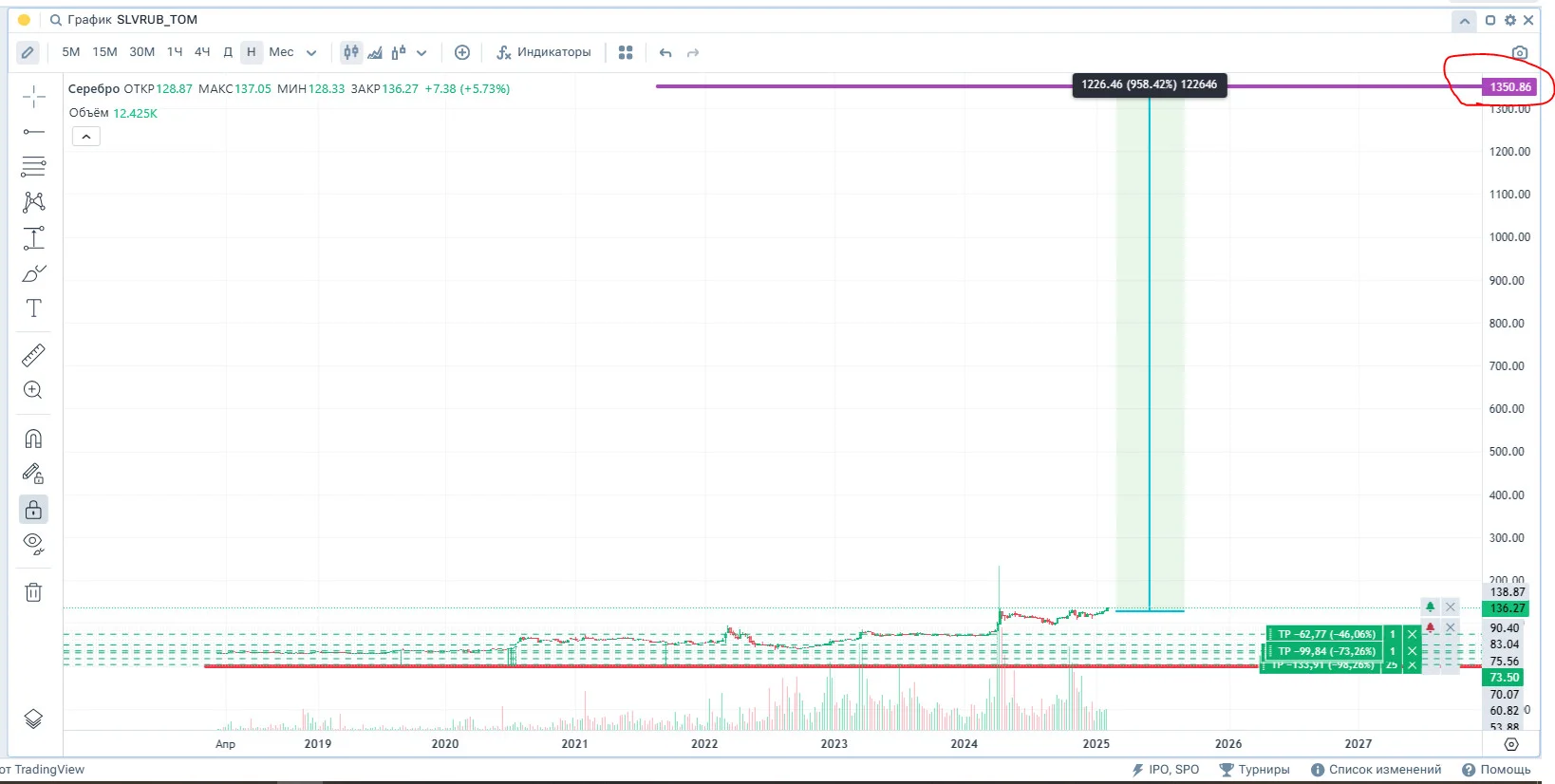The width and height of the screenshot is (1555, 784).
Task: Redo the chart action
Action: click(693, 53)
